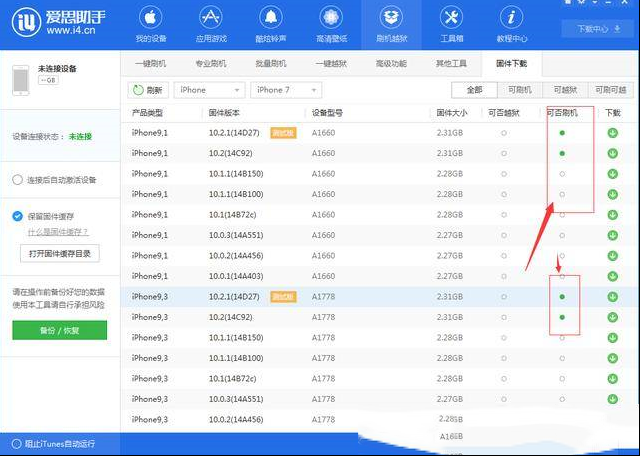Toggle 阻止iTunes自动运行 option

(x=16, y=444)
